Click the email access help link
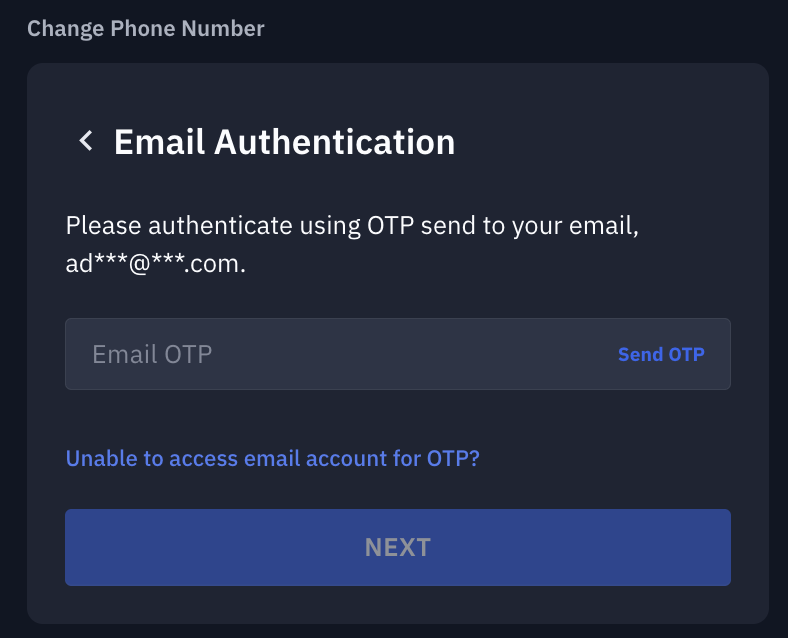Screen dimensions: 788x638 click(x=272, y=459)
